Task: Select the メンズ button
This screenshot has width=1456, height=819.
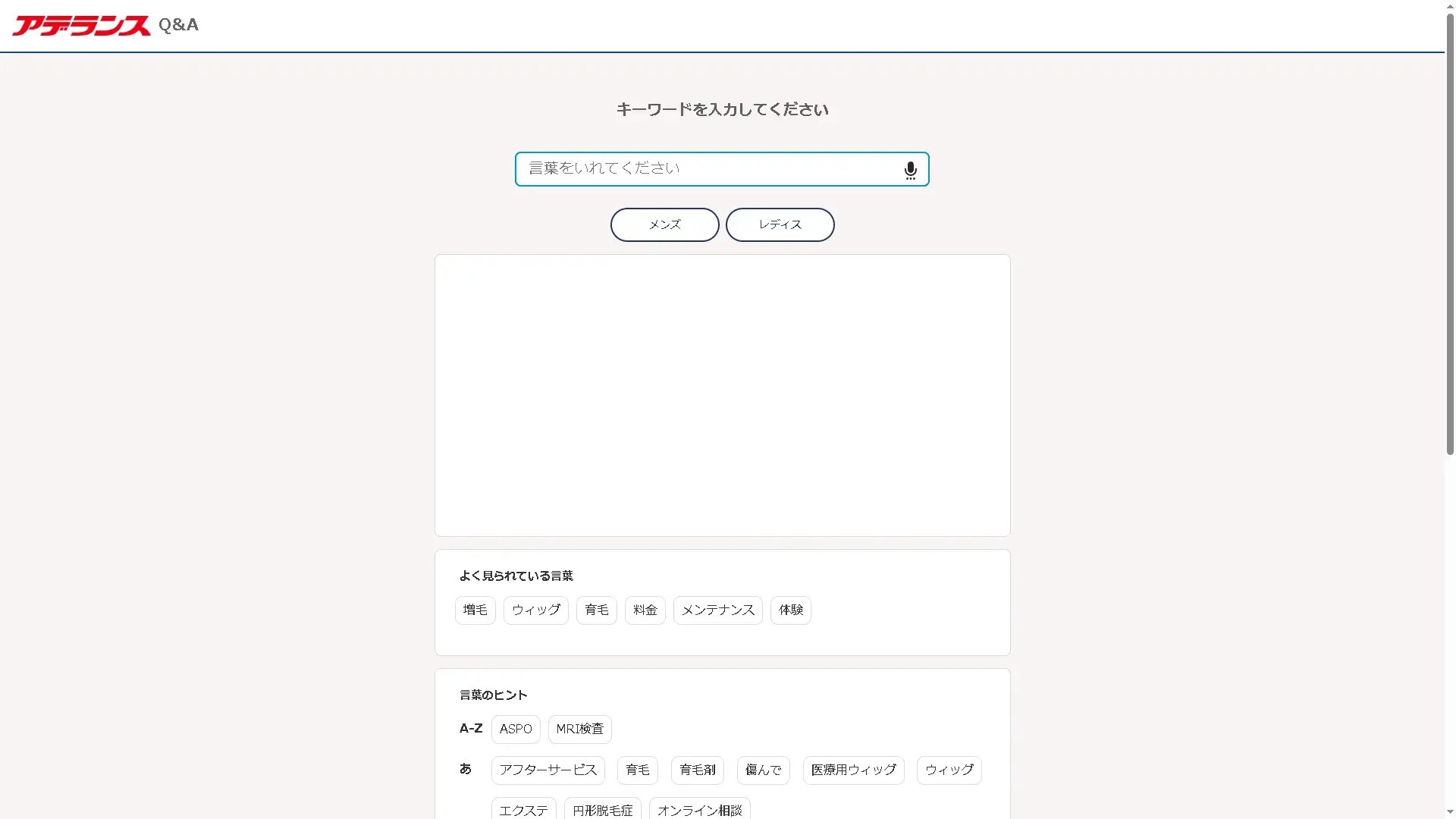Action: tap(664, 224)
